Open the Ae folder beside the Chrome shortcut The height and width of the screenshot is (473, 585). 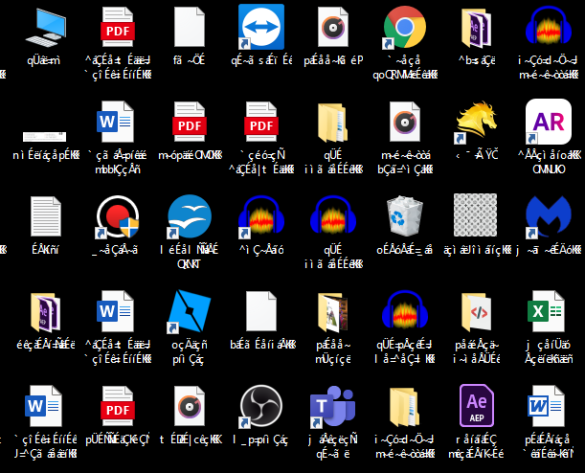click(476, 28)
